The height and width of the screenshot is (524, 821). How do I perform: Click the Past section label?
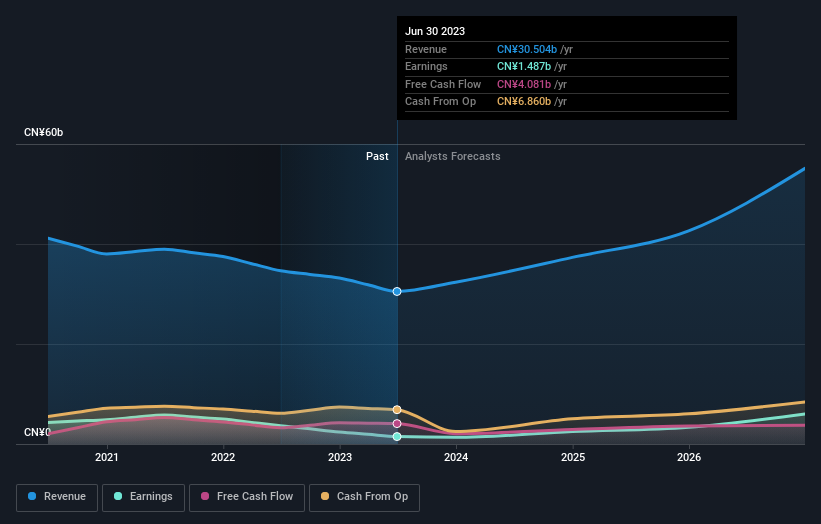377,156
